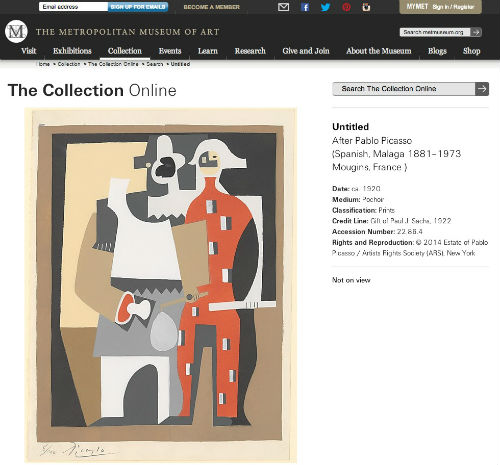Open the Research menu

250,51
